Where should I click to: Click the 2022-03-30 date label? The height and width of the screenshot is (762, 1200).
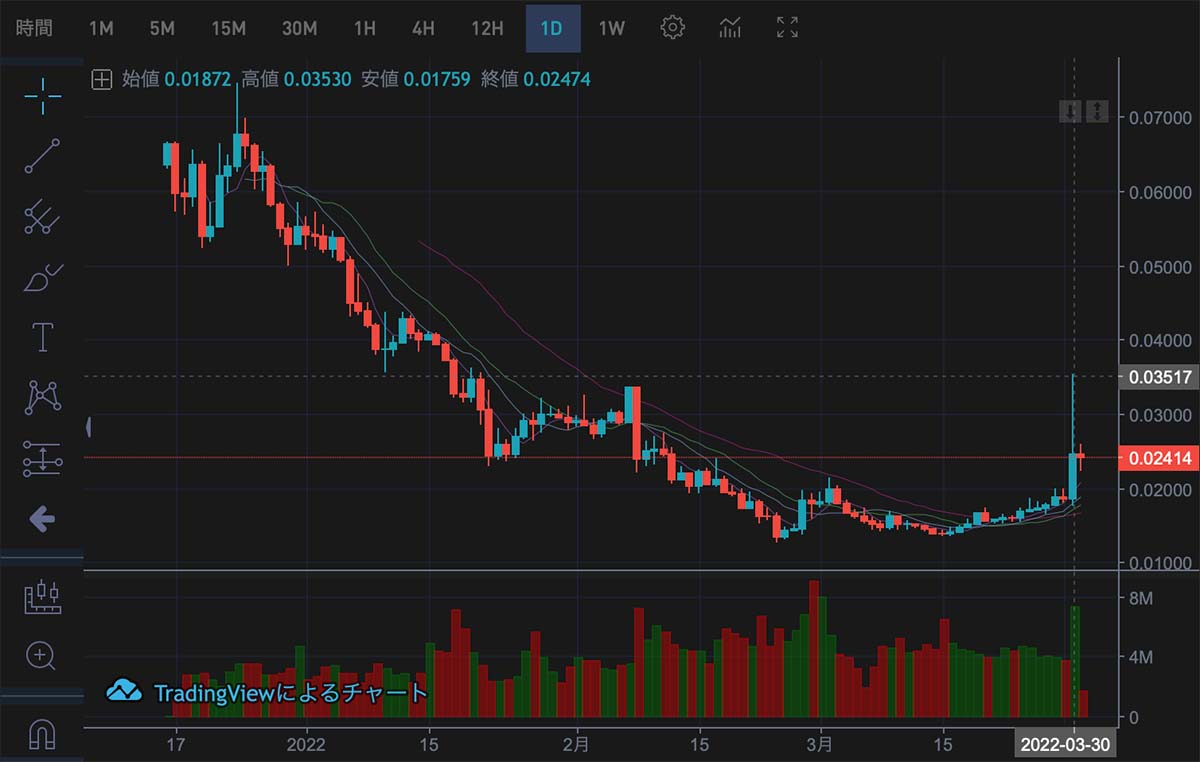(x=1064, y=745)
